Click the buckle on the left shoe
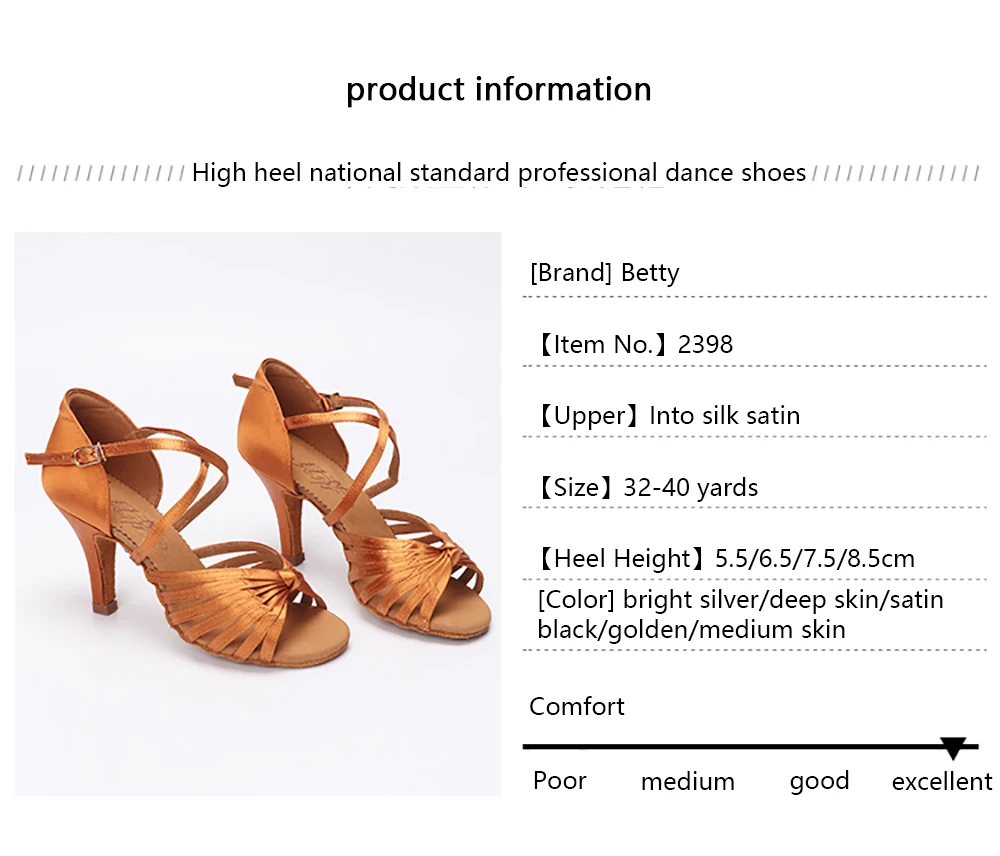This screenshot has width=1000, height=856. 89,454
